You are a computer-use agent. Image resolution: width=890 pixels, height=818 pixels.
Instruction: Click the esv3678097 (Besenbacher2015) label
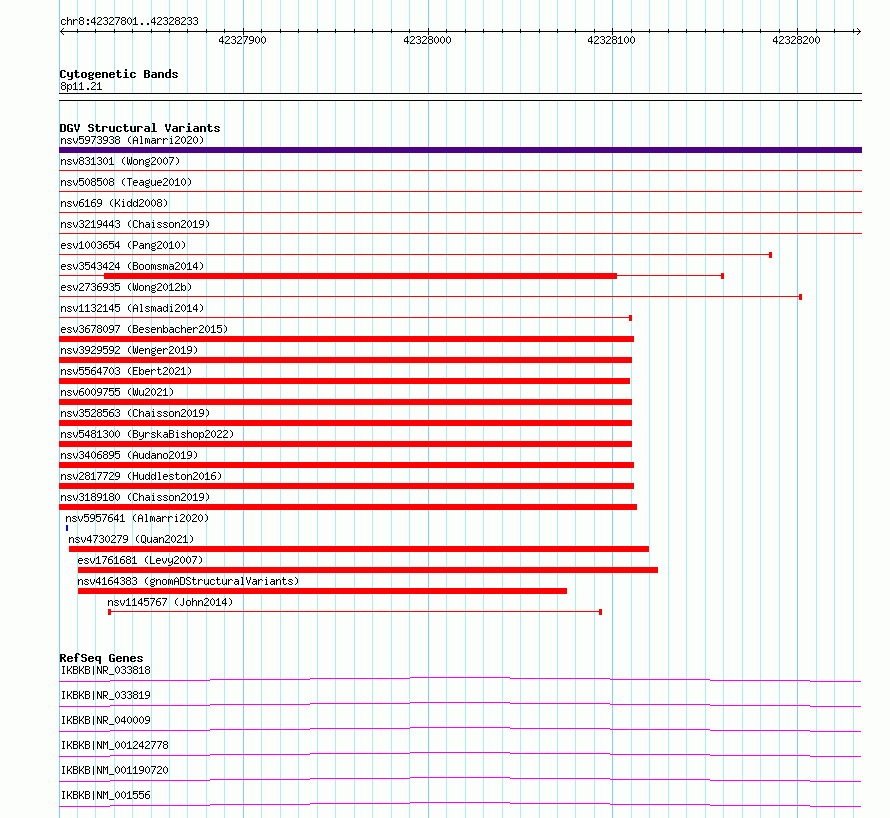[x=144, y=329]
